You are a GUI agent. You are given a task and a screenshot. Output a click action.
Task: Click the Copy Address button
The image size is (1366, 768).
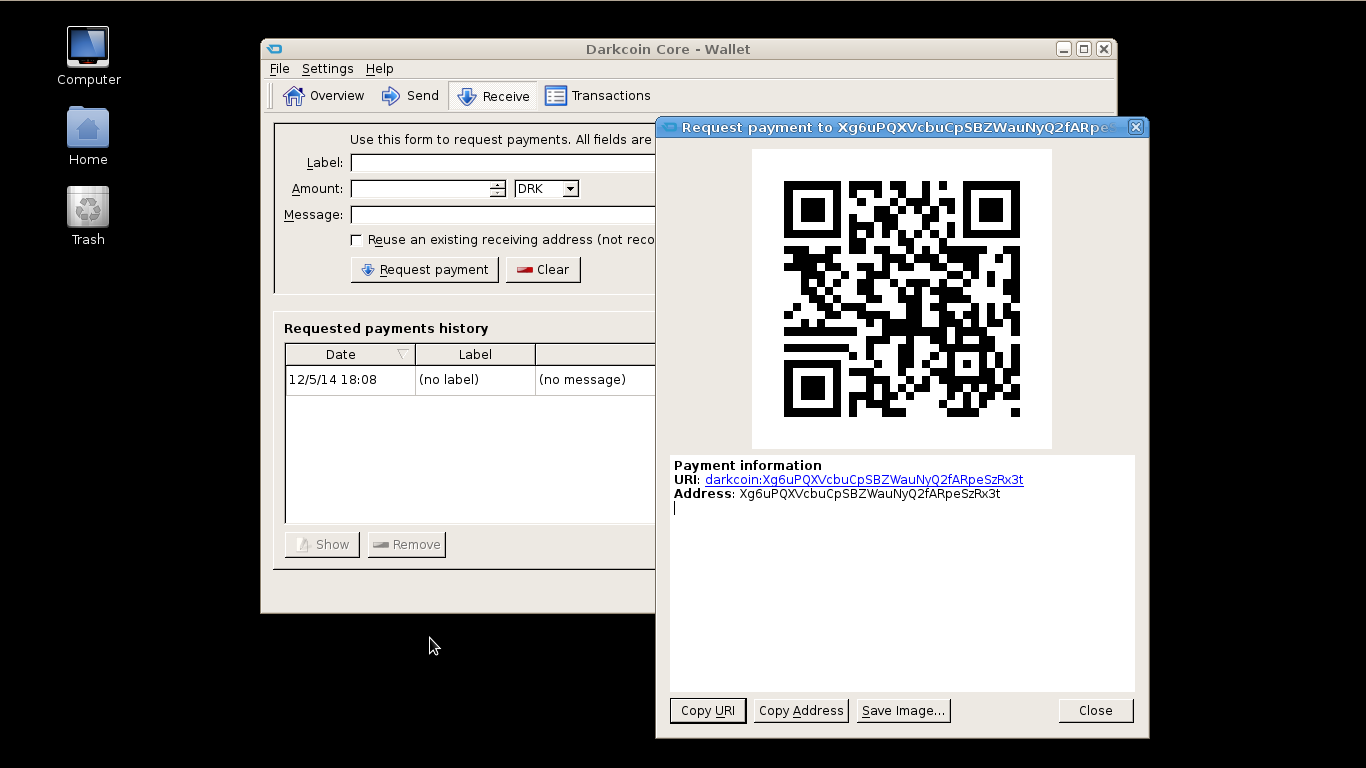pos(801,711)
